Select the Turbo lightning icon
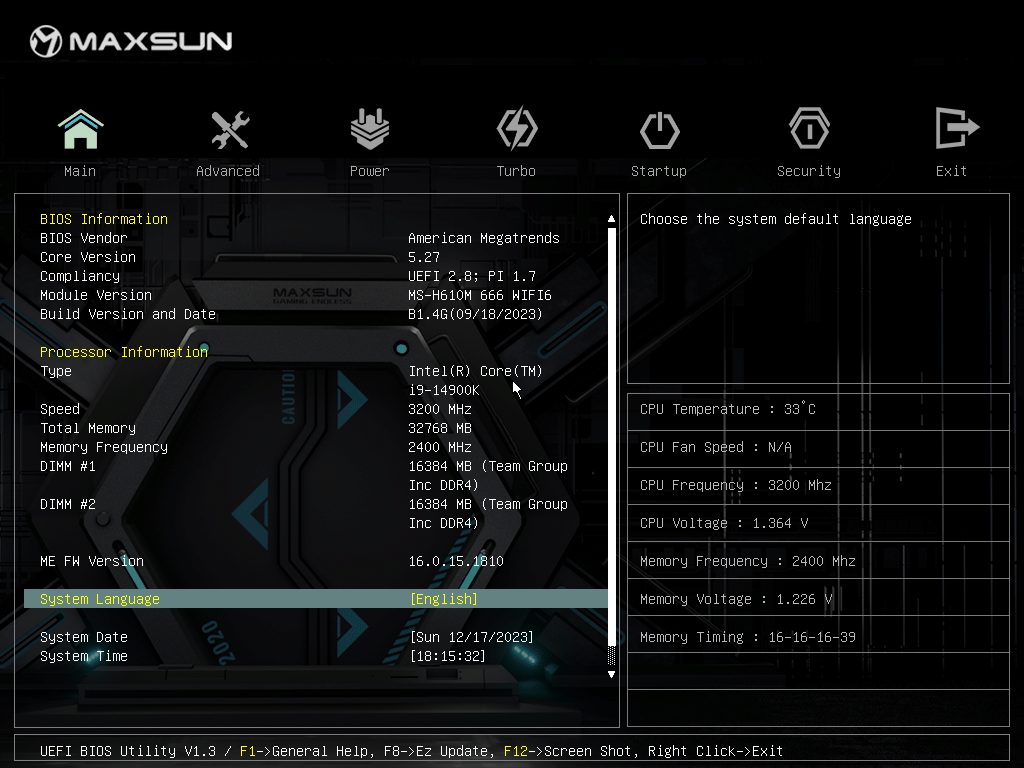 point(517,129)
